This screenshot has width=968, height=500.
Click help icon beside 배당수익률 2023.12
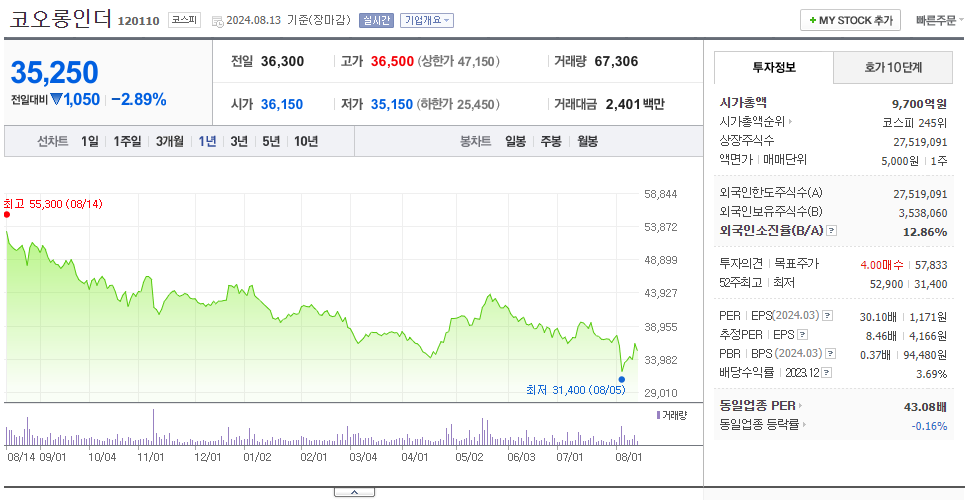pyautogui.click(x=827, y=373)
